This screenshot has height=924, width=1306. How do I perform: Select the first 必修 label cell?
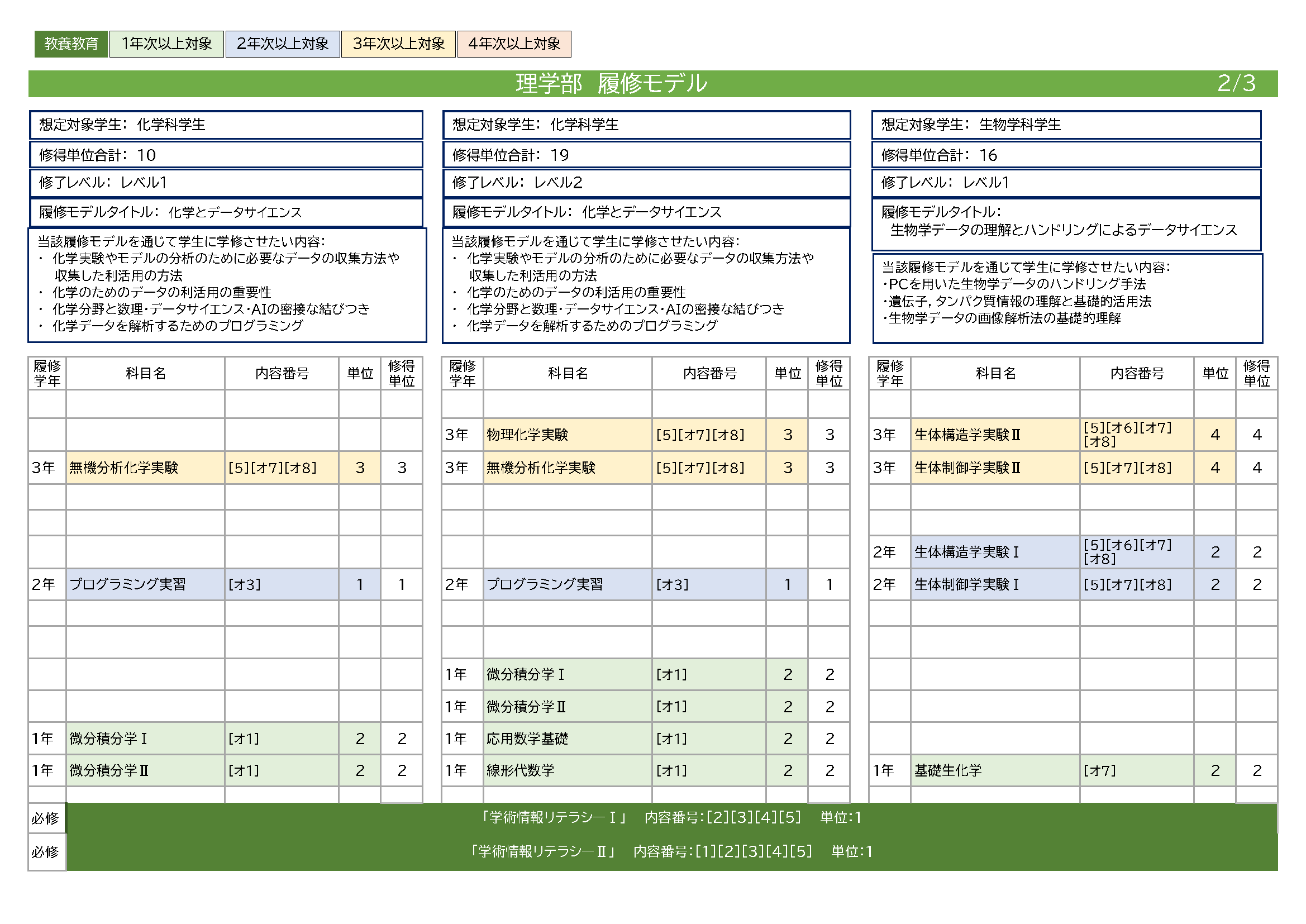[46, 818]
